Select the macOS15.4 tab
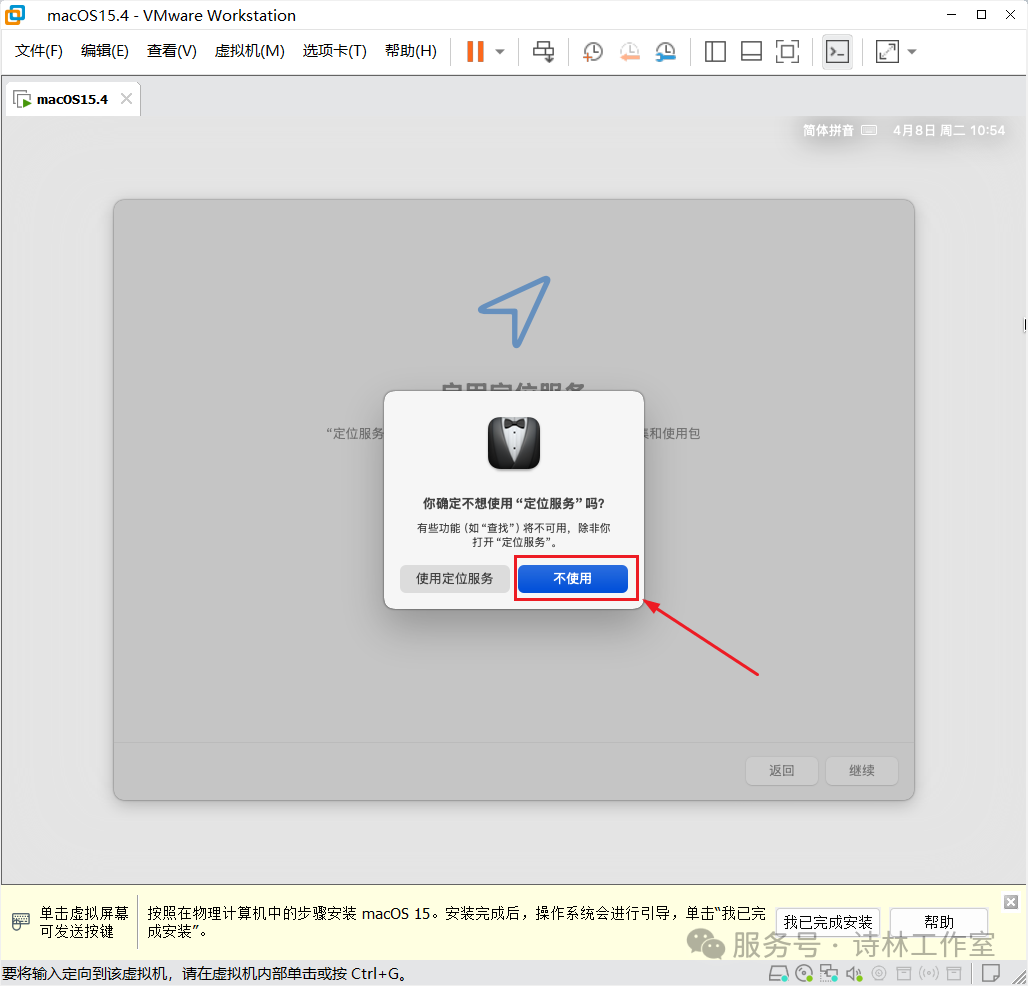The height and width of the screenshot is (986, 1028). (72, 99)
